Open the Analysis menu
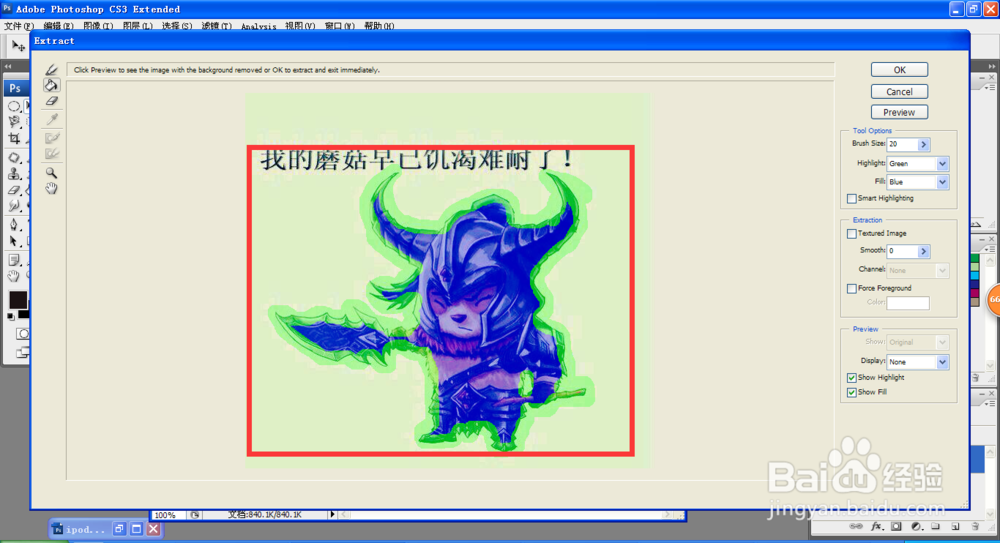The image size is (1000, 543). 258,26
